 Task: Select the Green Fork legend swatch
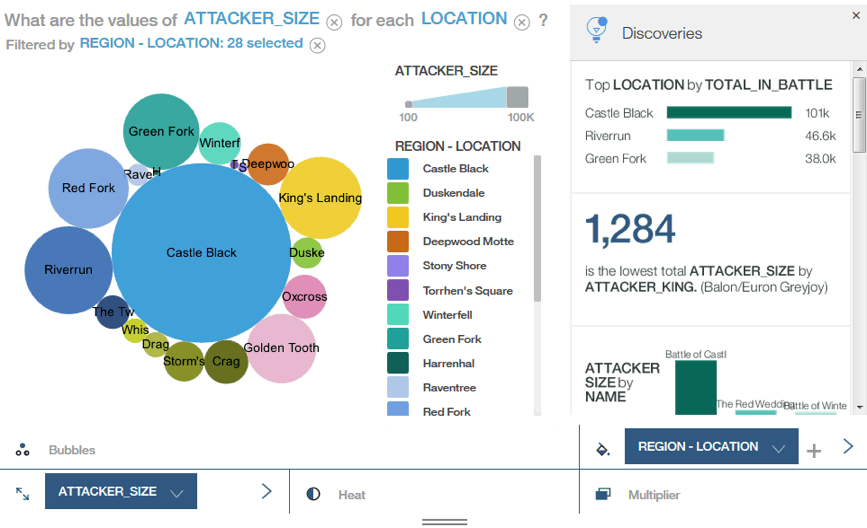[398, 339]
